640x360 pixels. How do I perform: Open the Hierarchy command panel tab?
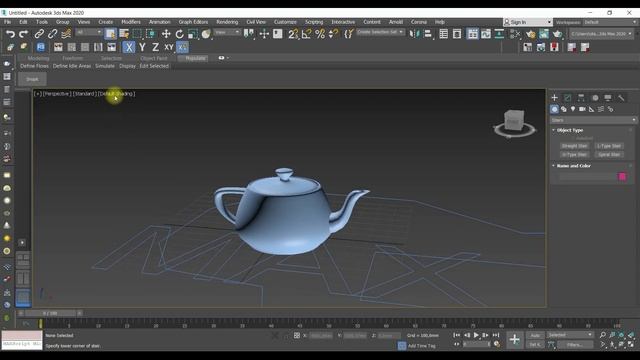[581, 98]
